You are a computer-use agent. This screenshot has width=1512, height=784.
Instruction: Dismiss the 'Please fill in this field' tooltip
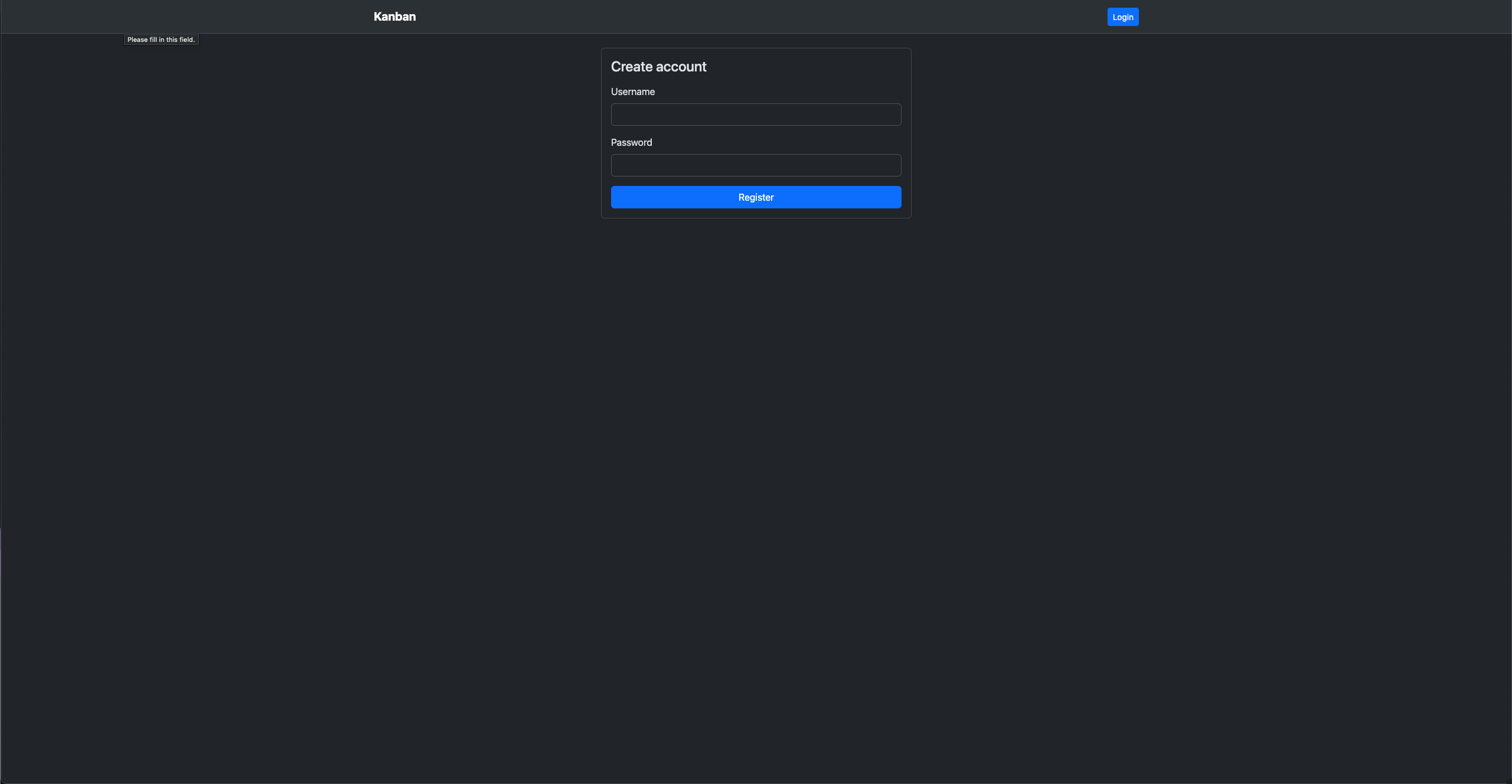click(161, 40)
